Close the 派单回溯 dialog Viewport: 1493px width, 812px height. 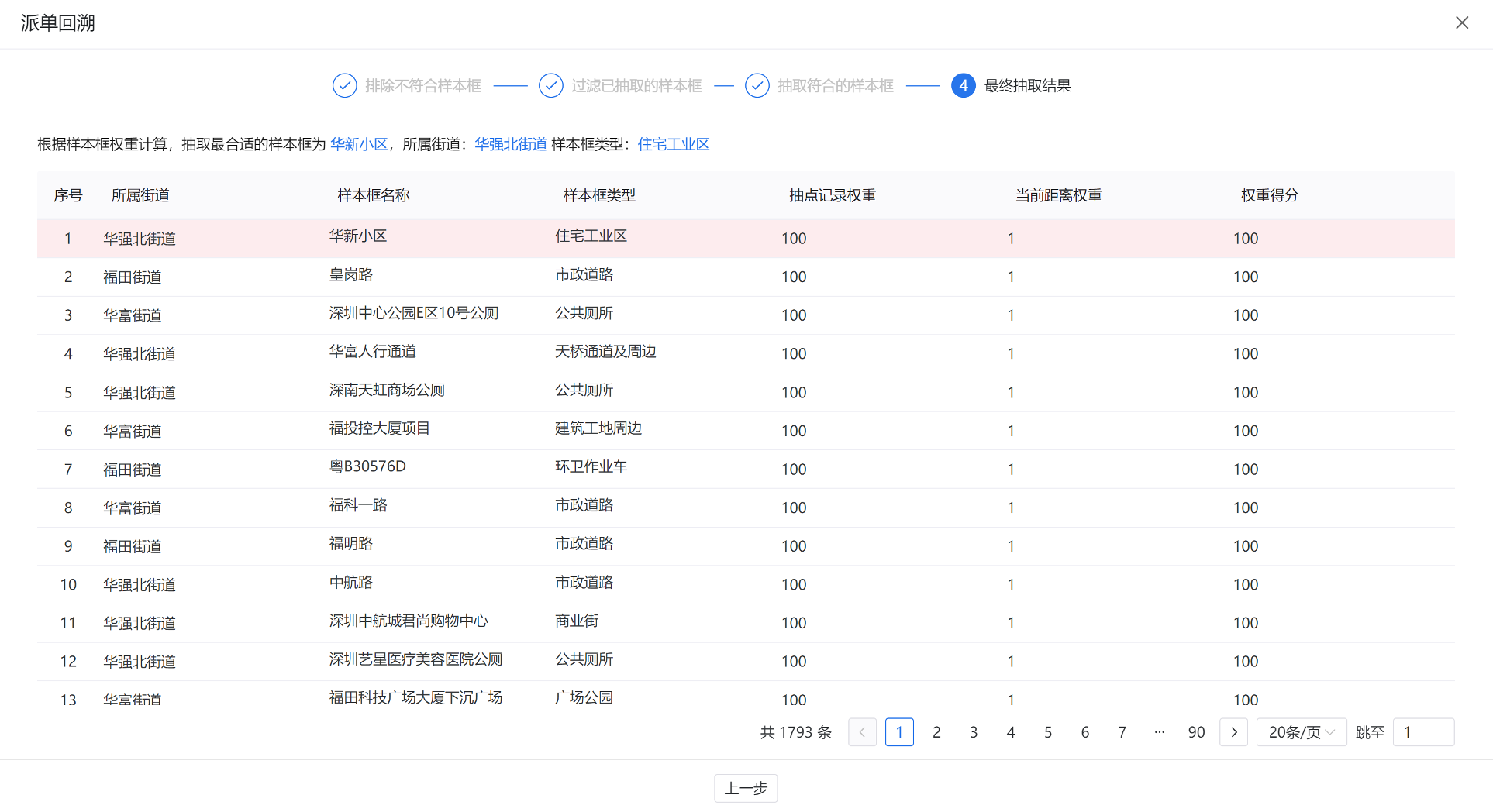pyautogui.click(x=1461, y=22)
